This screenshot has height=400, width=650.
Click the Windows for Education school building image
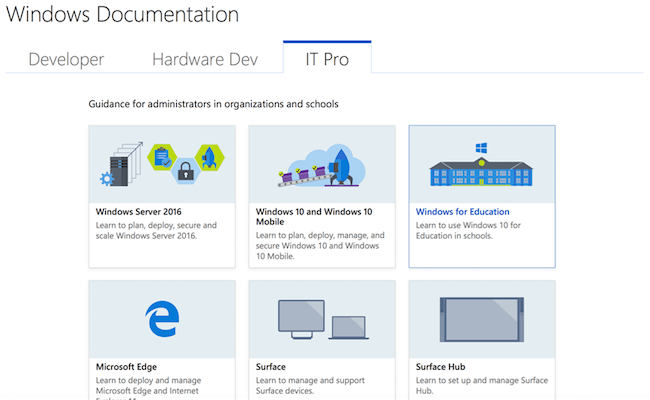click(481, 172)
